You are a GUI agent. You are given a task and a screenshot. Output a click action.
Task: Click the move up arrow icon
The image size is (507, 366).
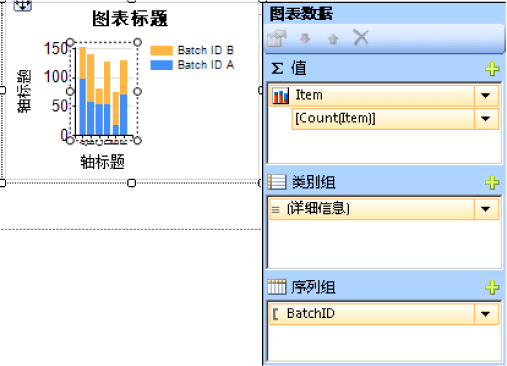click(x=333, y=39)
